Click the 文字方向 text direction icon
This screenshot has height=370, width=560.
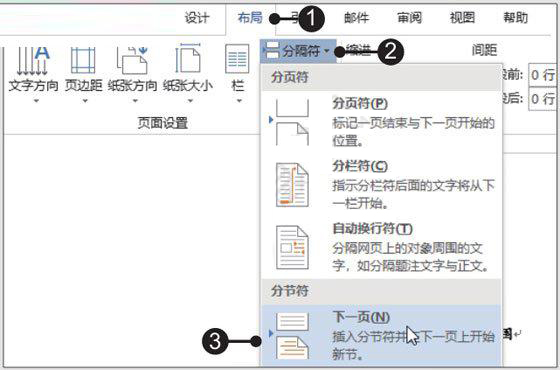33,60
